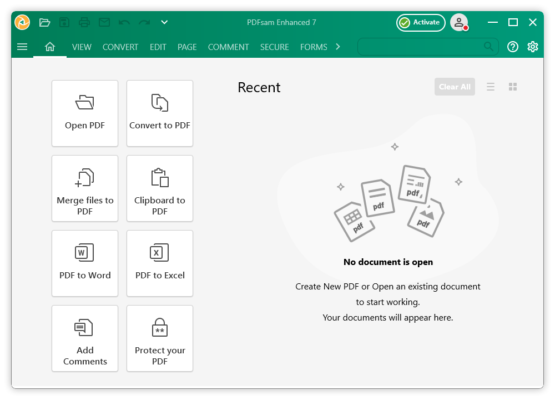Image resolution: width=555 pixels, height=400 pixels.
Task: Select the FORMS tab
Action: click(314, 47)
